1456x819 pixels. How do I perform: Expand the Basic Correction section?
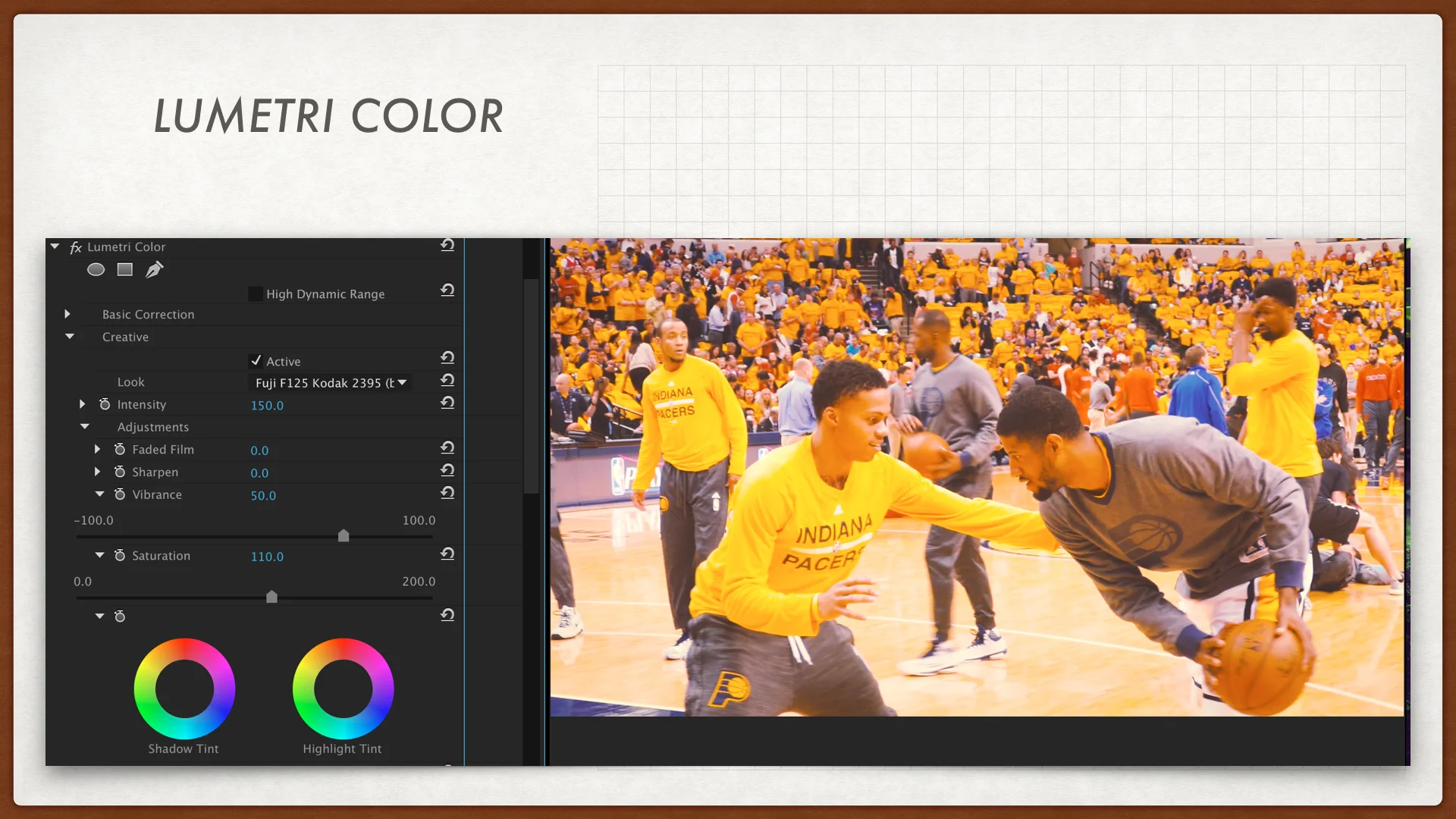tap(67, 314)
